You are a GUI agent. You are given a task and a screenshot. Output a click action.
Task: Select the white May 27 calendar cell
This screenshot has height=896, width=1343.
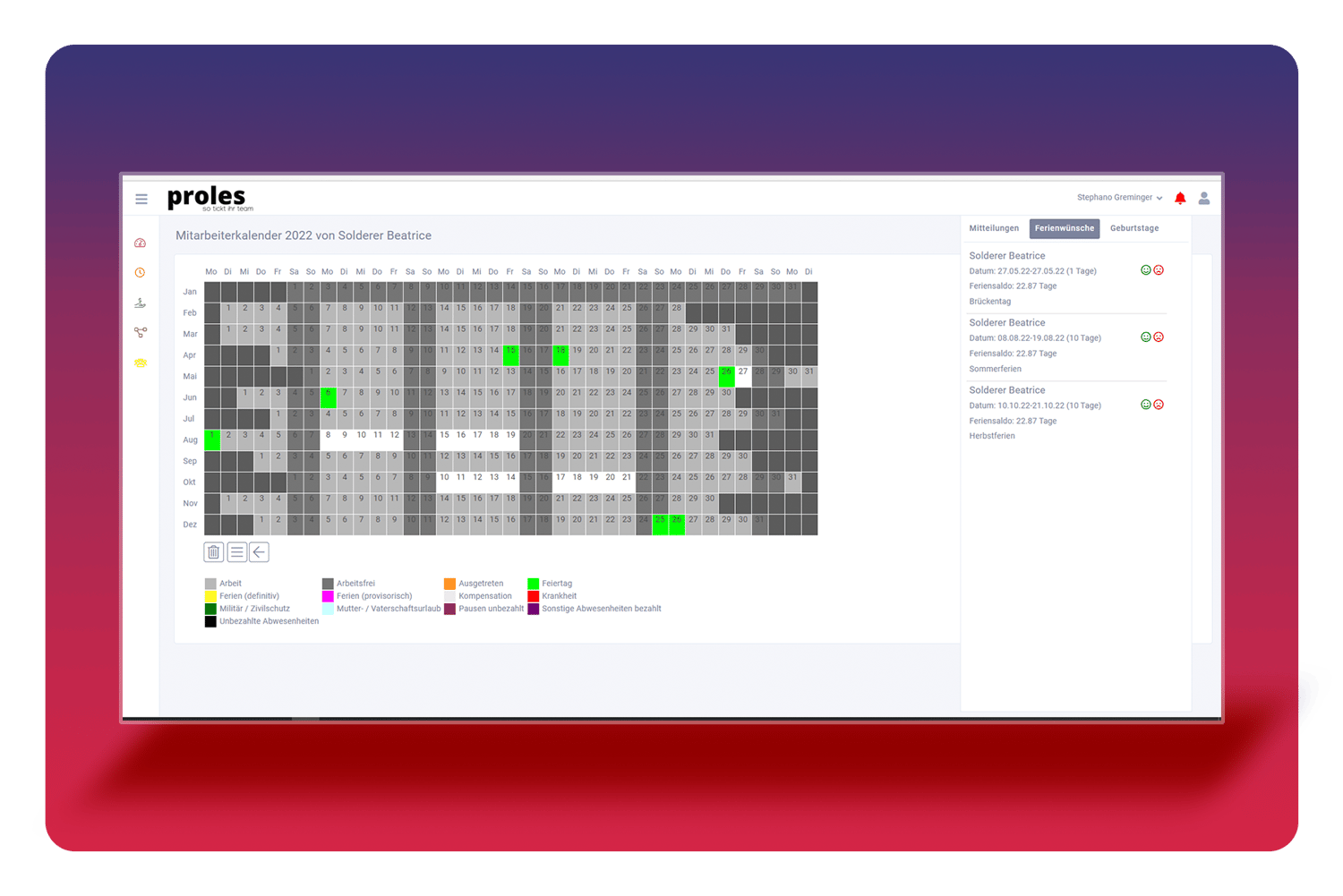[x=743, y=376]
